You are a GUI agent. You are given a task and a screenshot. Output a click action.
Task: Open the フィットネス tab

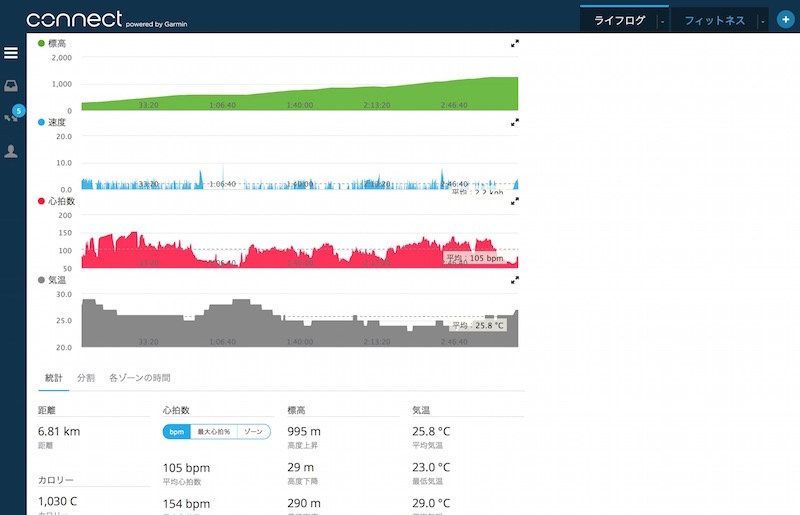pos(714,20)
